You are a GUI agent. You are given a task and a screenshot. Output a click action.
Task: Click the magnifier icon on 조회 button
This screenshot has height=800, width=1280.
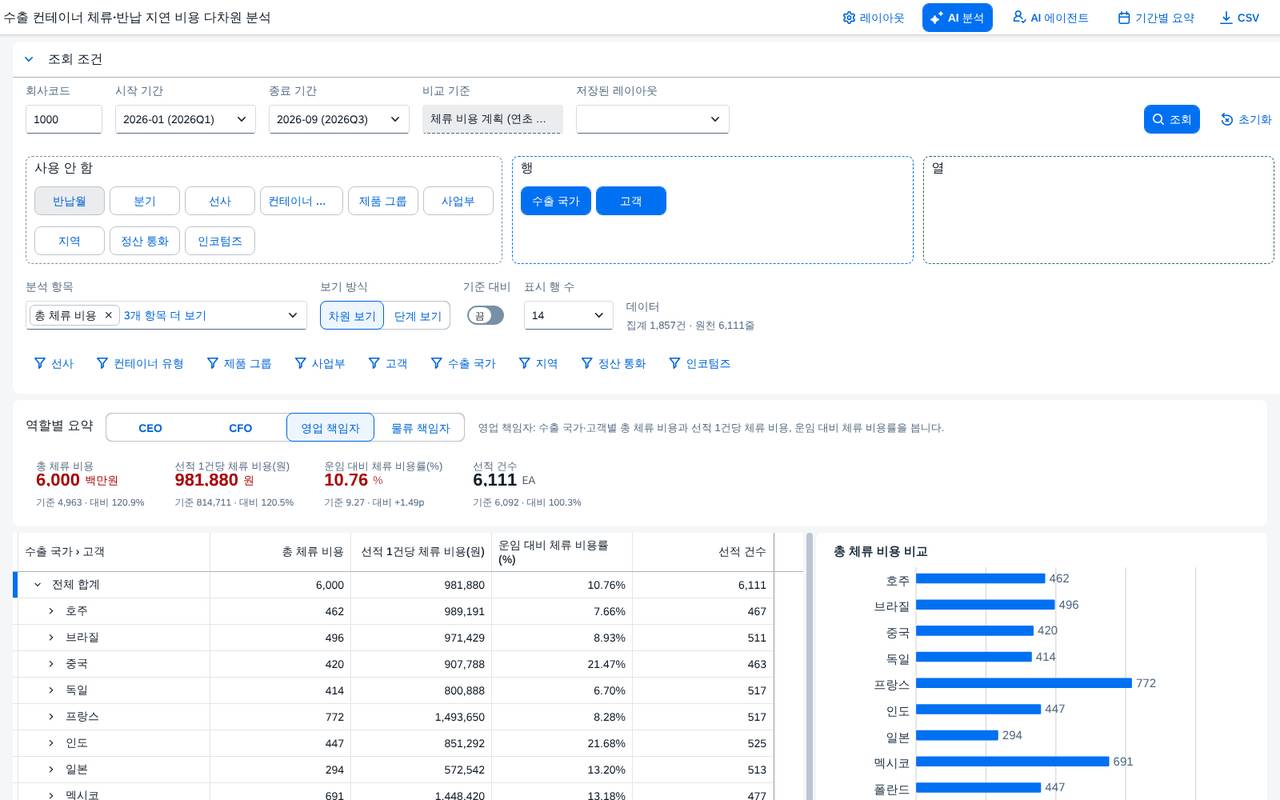1158,119
